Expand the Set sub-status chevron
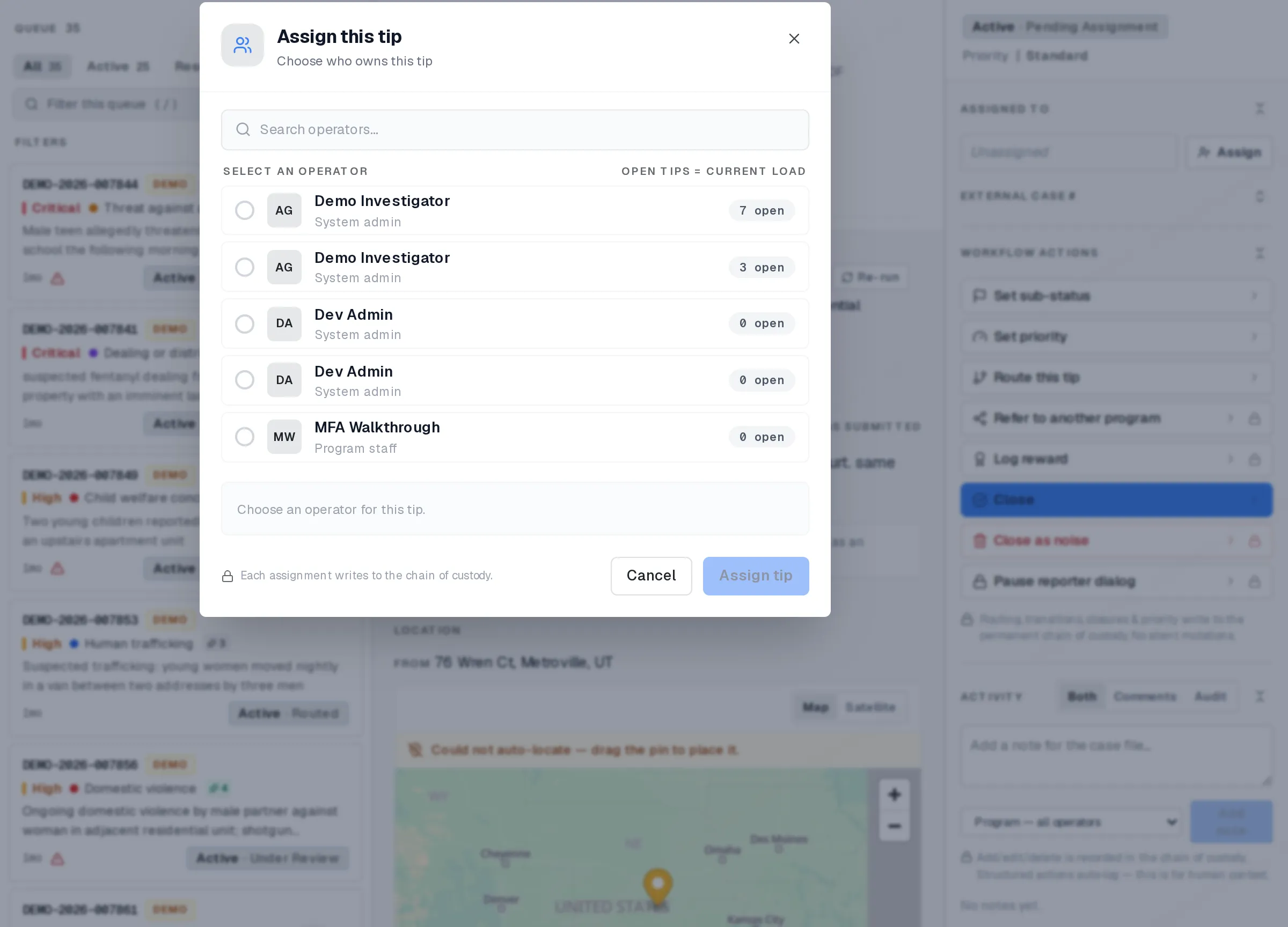Viewport: 1288px width, 927px height. [x=1255, y=296]
